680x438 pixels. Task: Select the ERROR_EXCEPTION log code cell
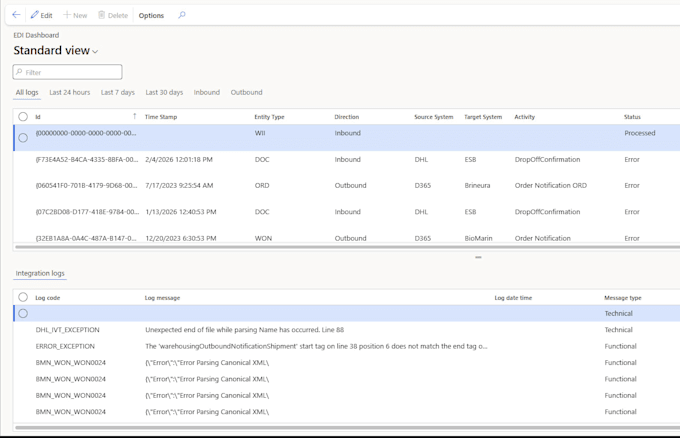pos(65,346)
